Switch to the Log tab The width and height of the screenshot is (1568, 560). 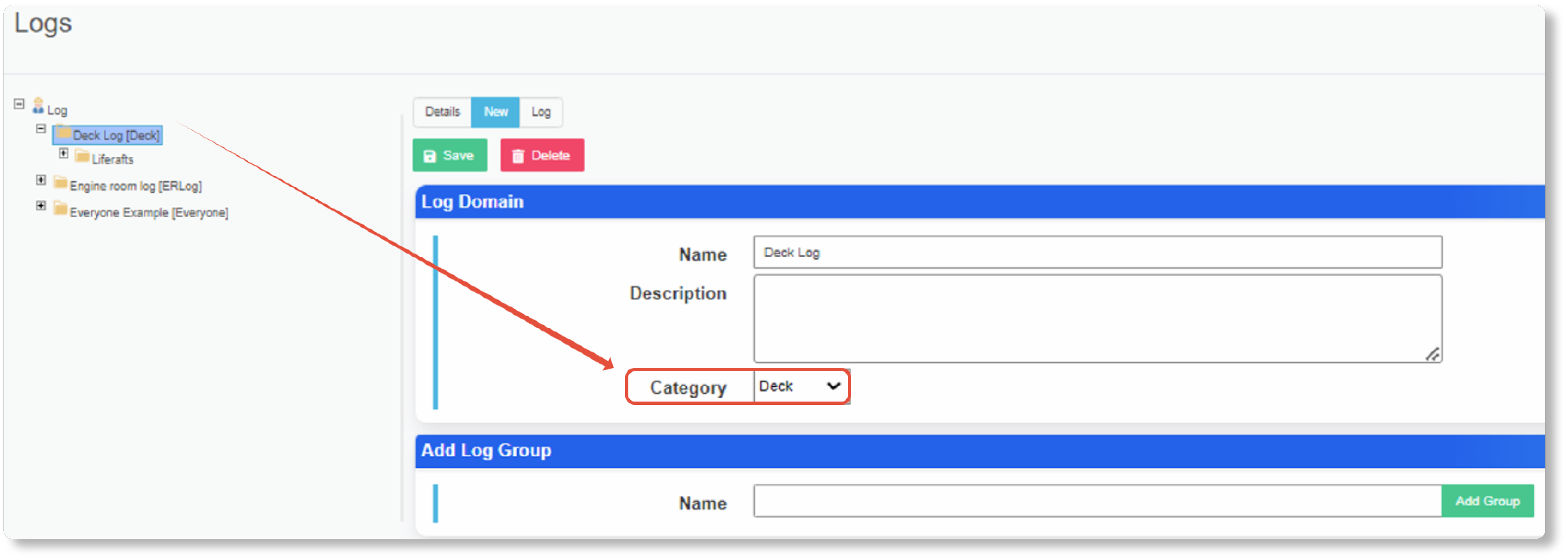(540, 112)
